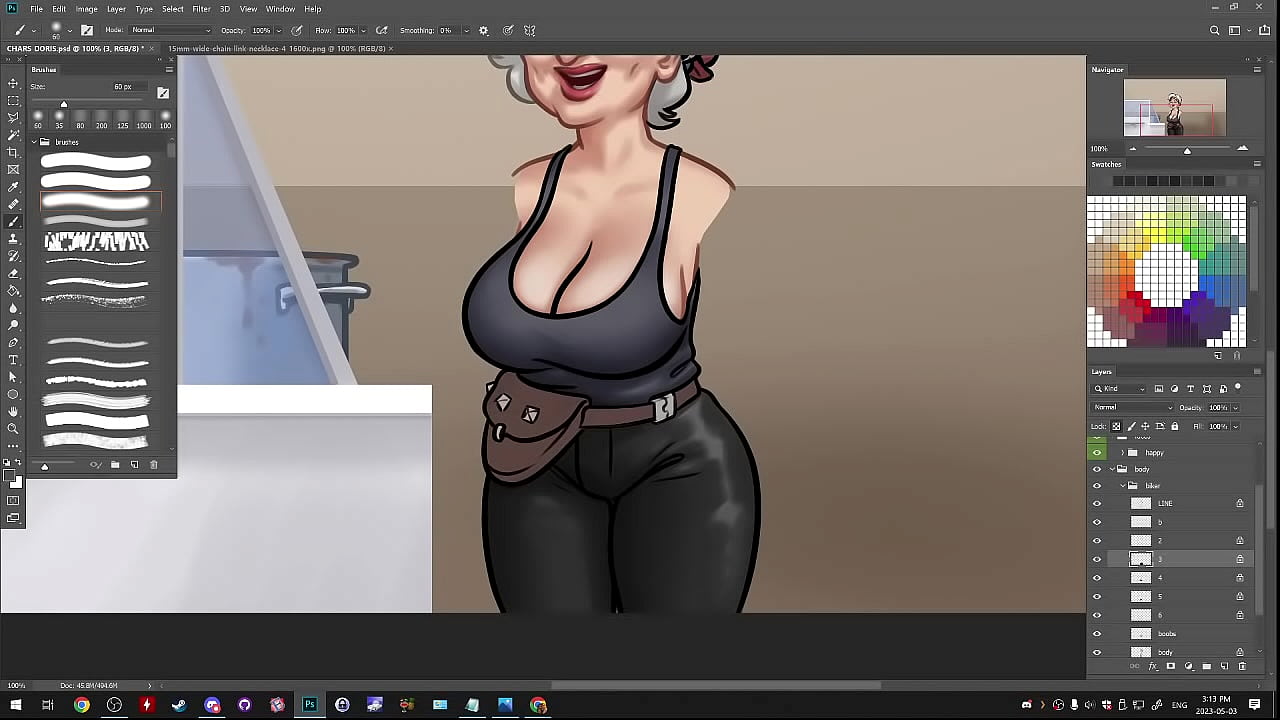Select the Eraser tool
Screen dimensions: 1280x720
pos(13,273)
